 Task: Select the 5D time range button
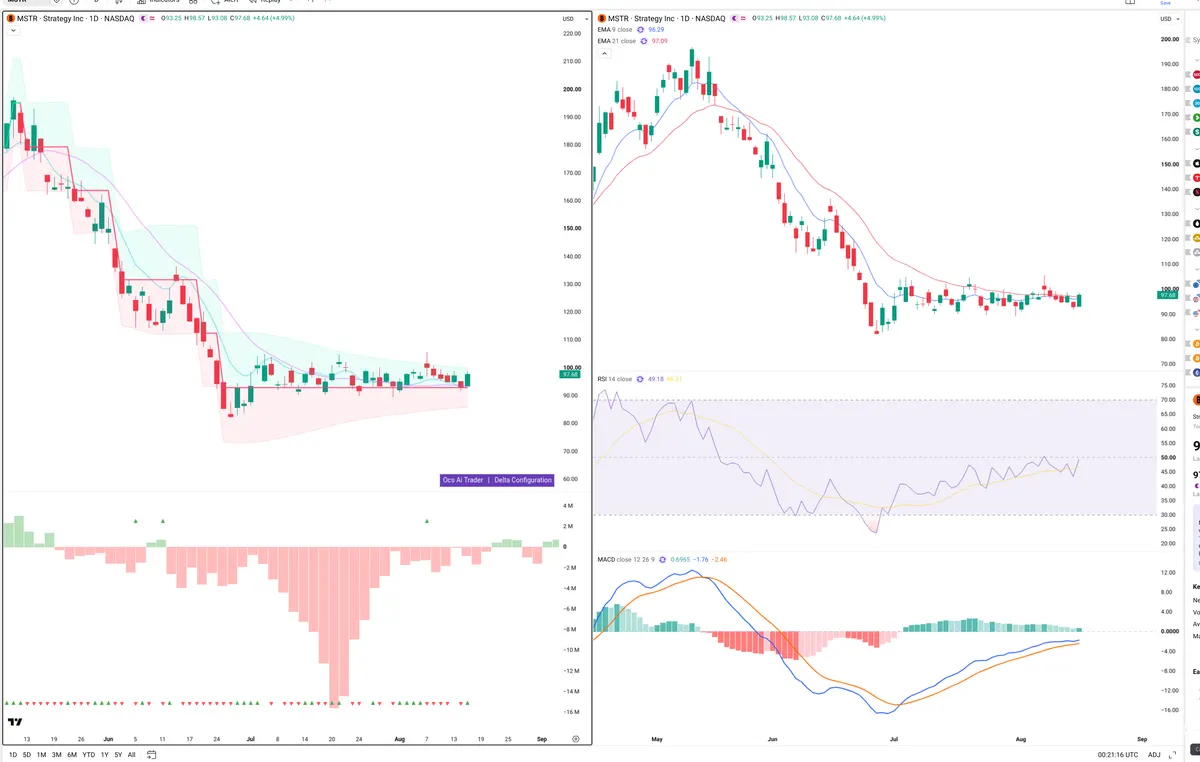point(27,755)
